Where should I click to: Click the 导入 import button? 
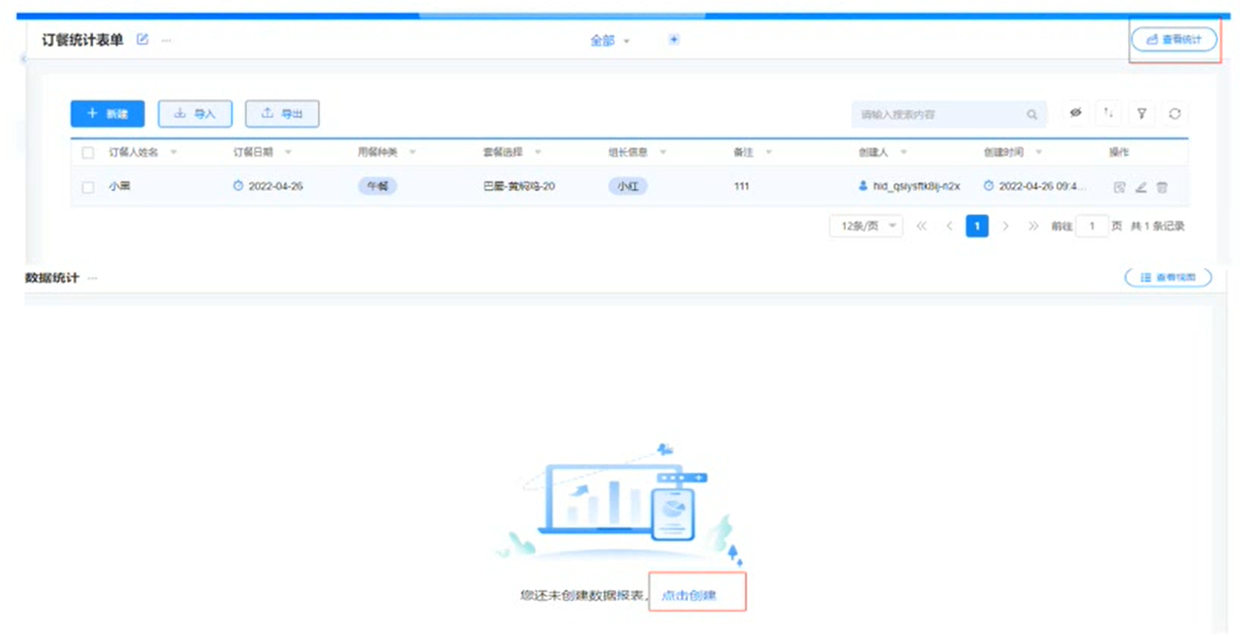[x=195, y=114]
